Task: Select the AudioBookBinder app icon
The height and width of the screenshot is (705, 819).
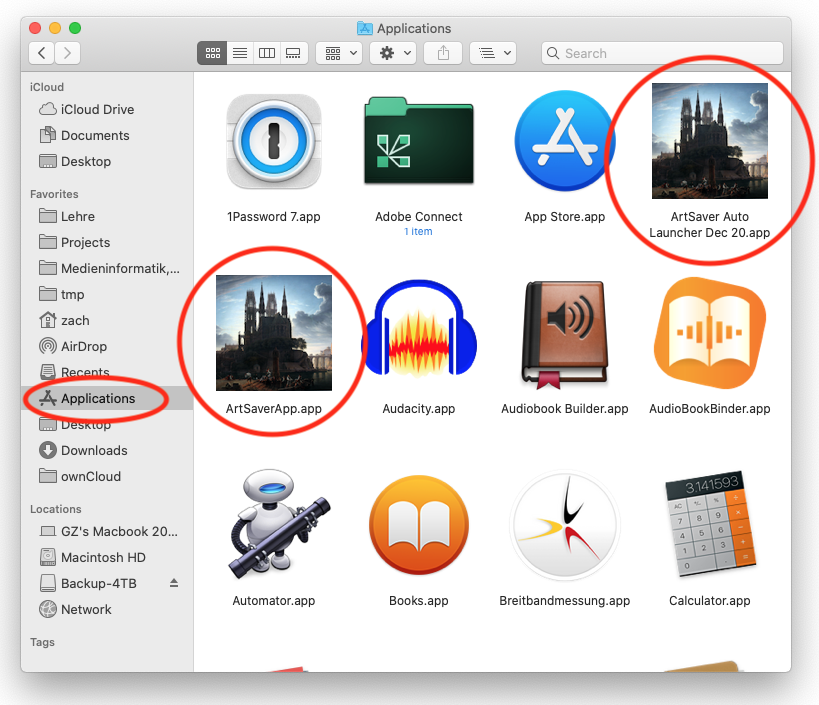Action: (x=710, y=333)
